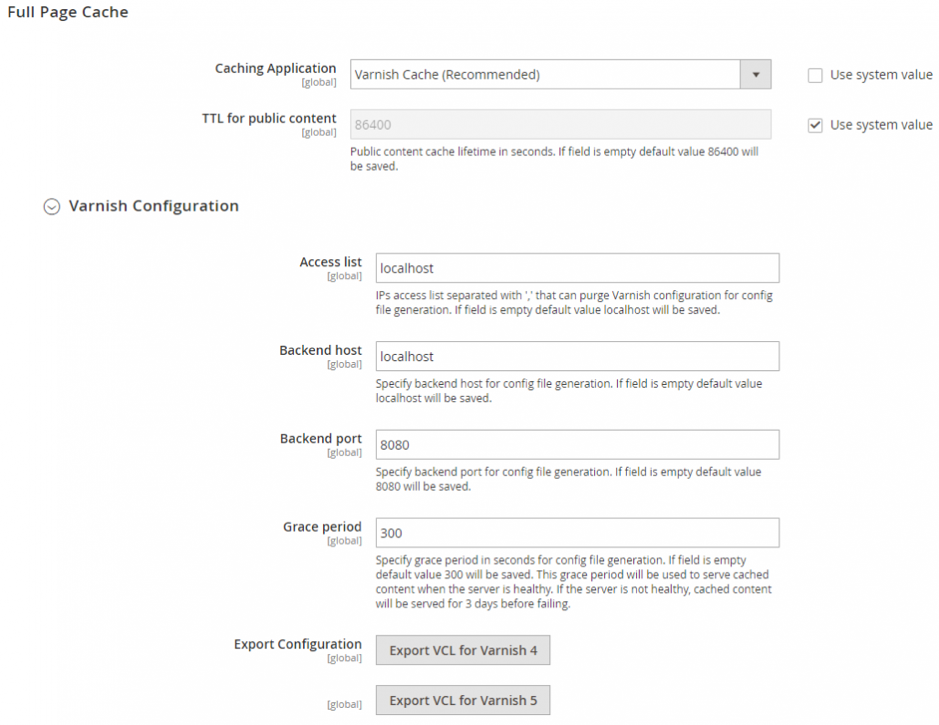Screen dimensions: 939x725
Task: Click Use system value label beside Caching Application
Action: 880,75
